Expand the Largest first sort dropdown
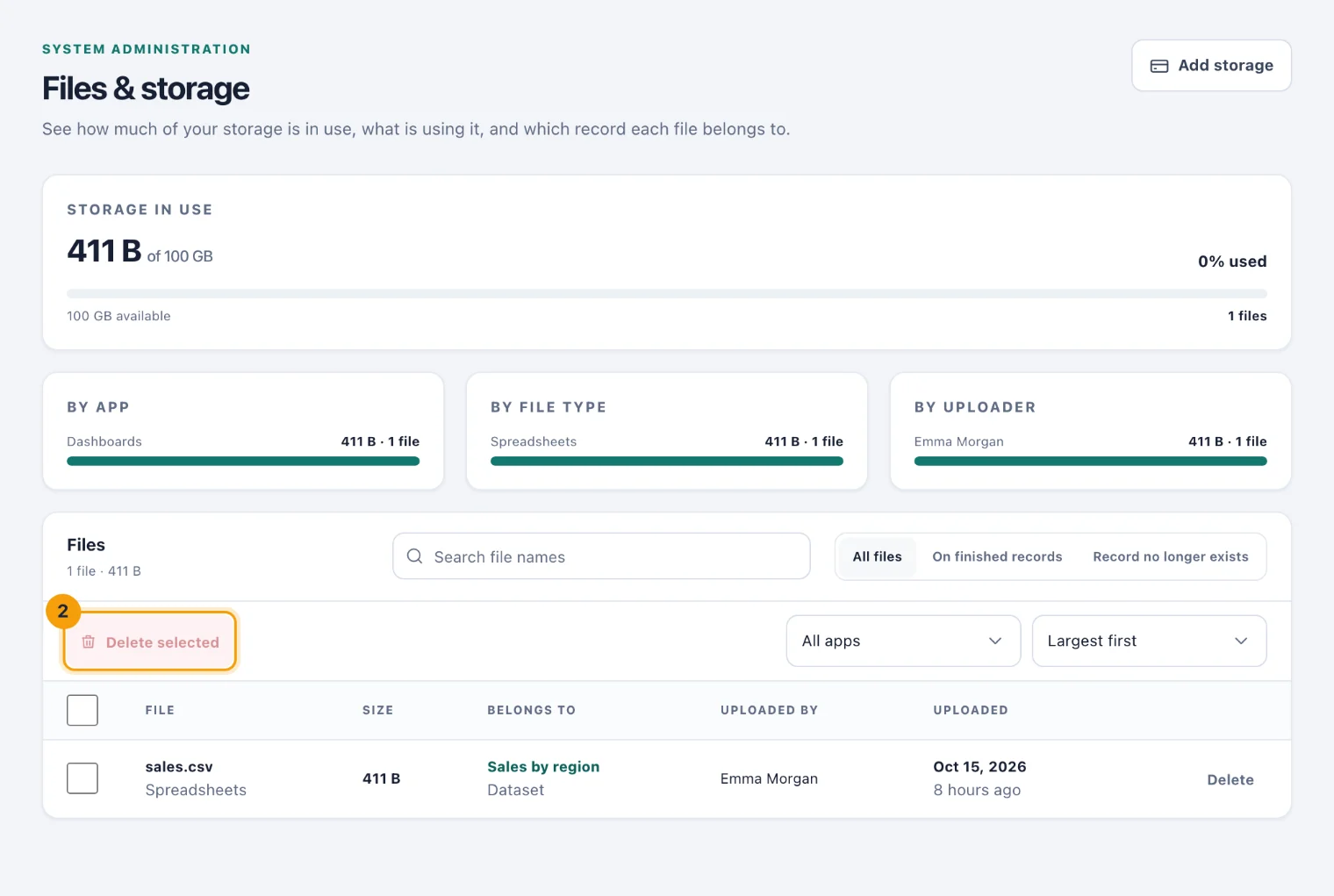1334x896 pixels. pyautogui.click(x=1149, y=641)
